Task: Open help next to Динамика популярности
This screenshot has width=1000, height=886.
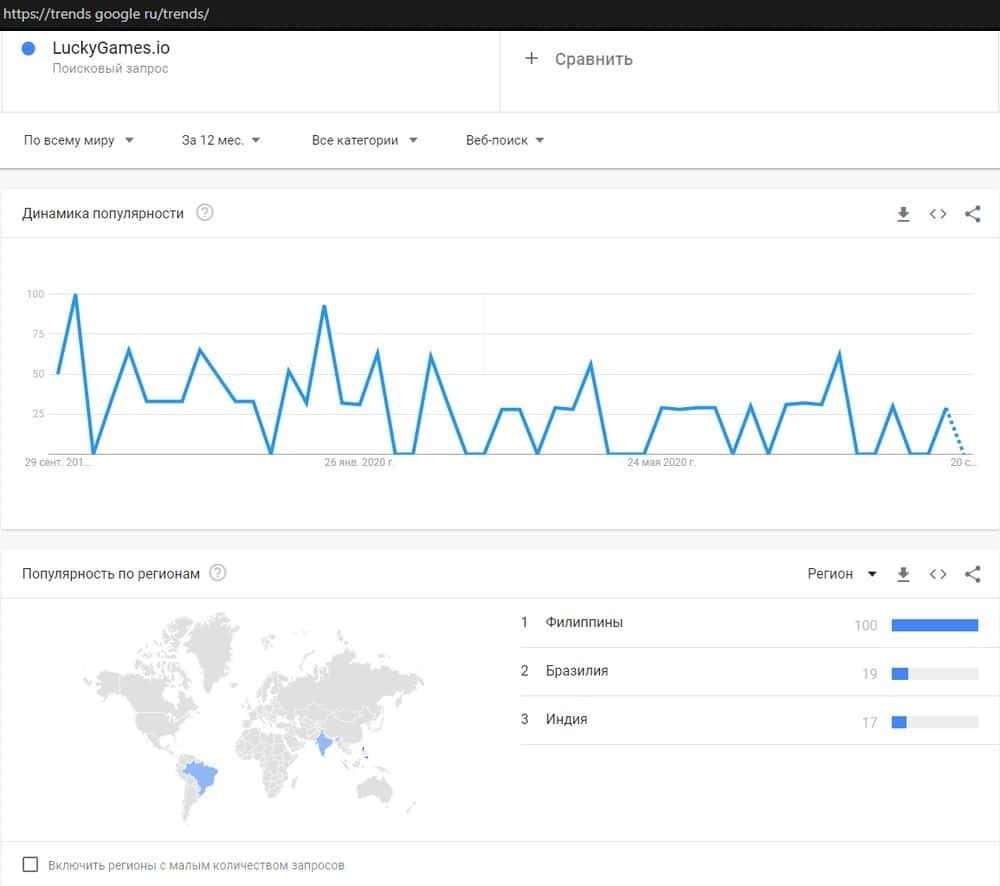Action: 205,213
